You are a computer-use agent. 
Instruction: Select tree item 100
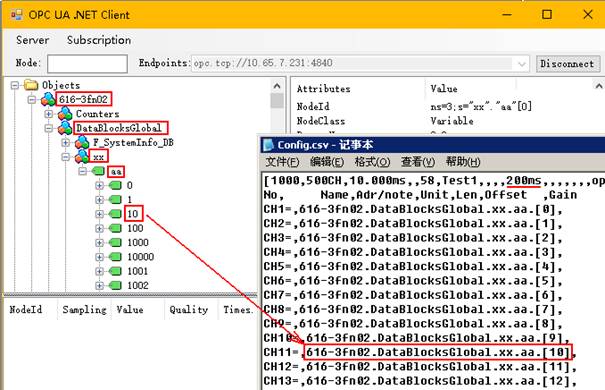point(135,228)
